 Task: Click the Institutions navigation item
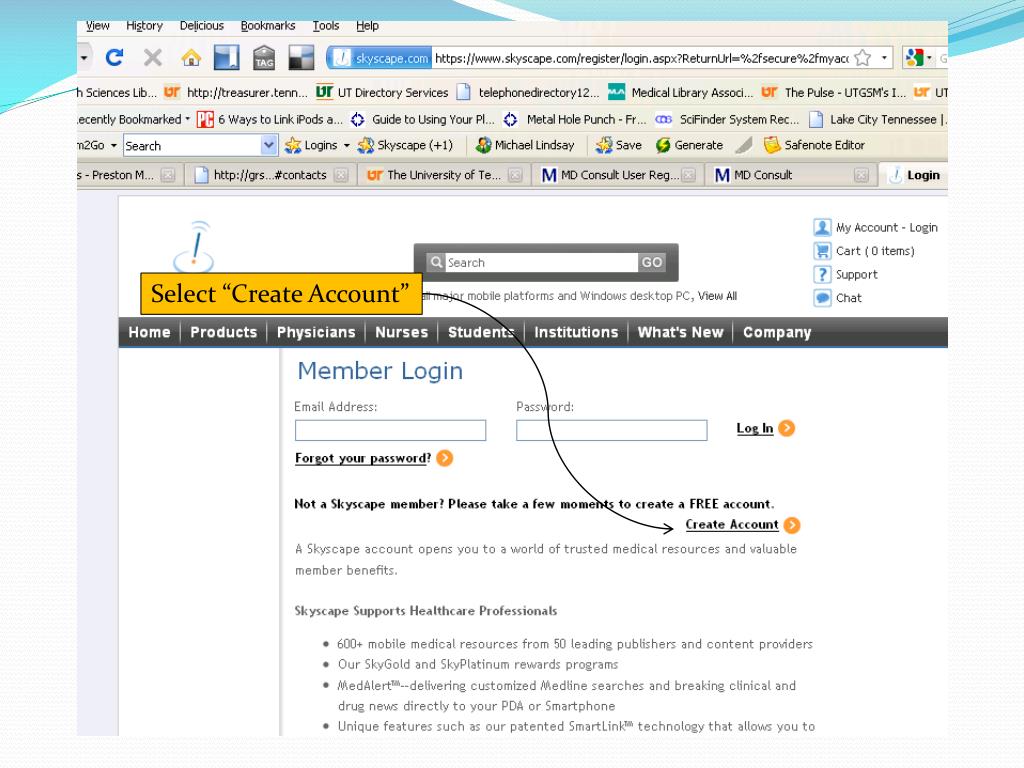click(x=576, y=332)
